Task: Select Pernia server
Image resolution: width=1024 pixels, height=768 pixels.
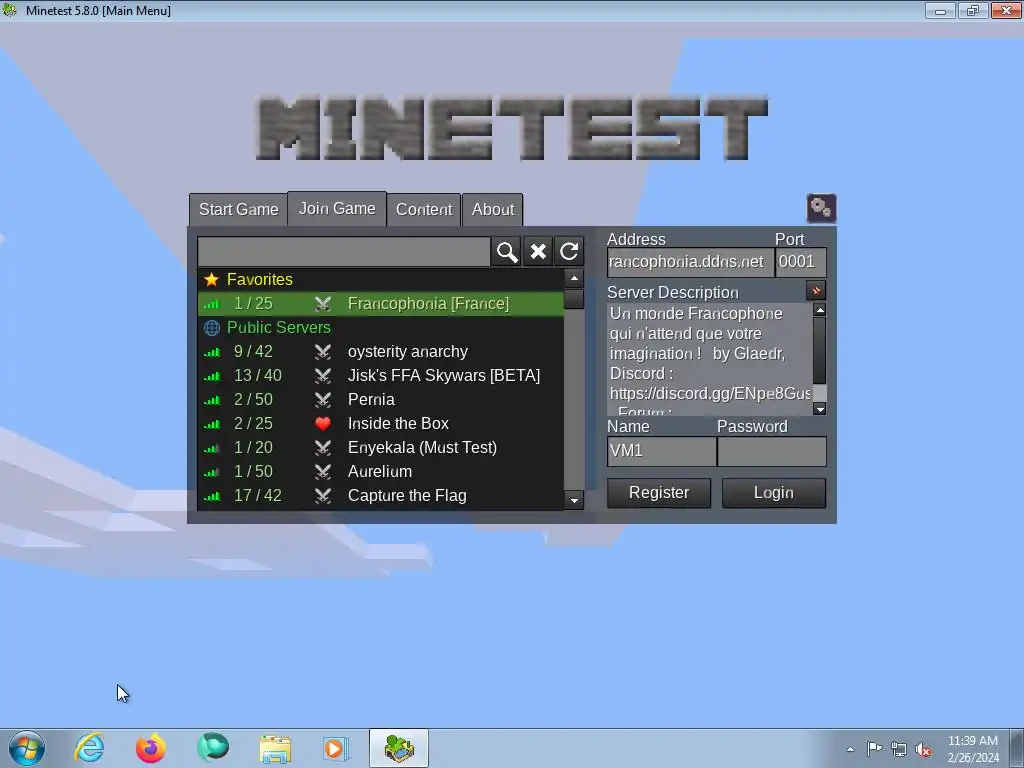Action: [x=381, y=400]
